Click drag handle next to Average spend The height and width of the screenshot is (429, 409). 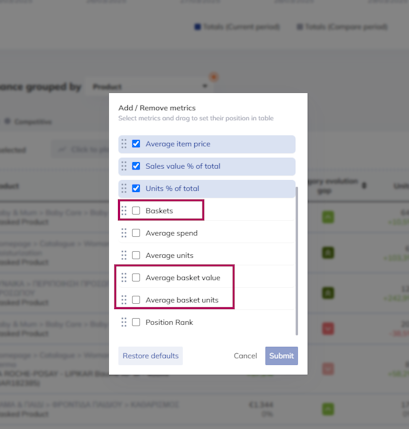(x=124, y=233)
